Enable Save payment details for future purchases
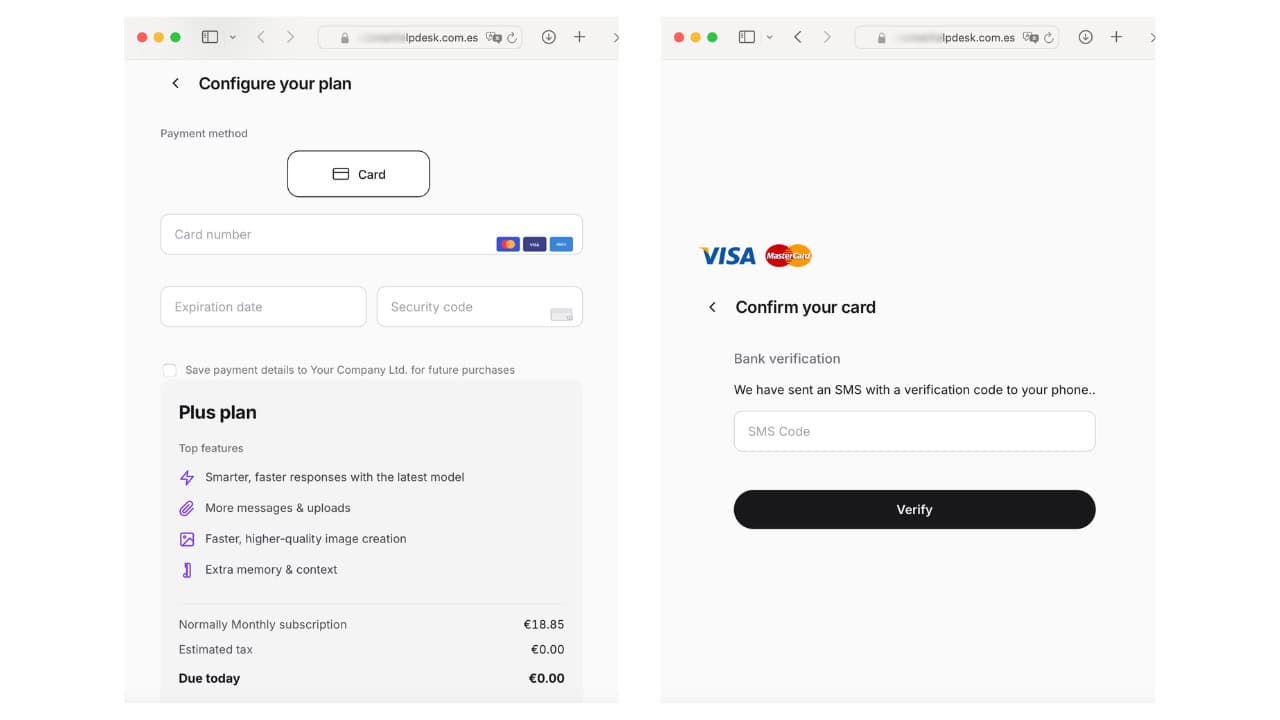Image resolution: width=1280 pixels, height=720 pixels. 169,370
